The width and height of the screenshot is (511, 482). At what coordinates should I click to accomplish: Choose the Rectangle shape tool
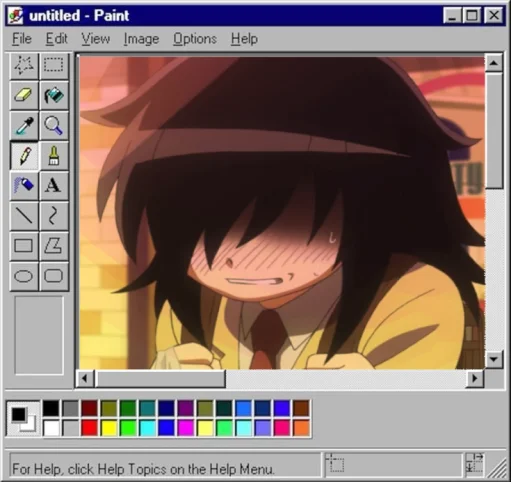click(24, 246)
